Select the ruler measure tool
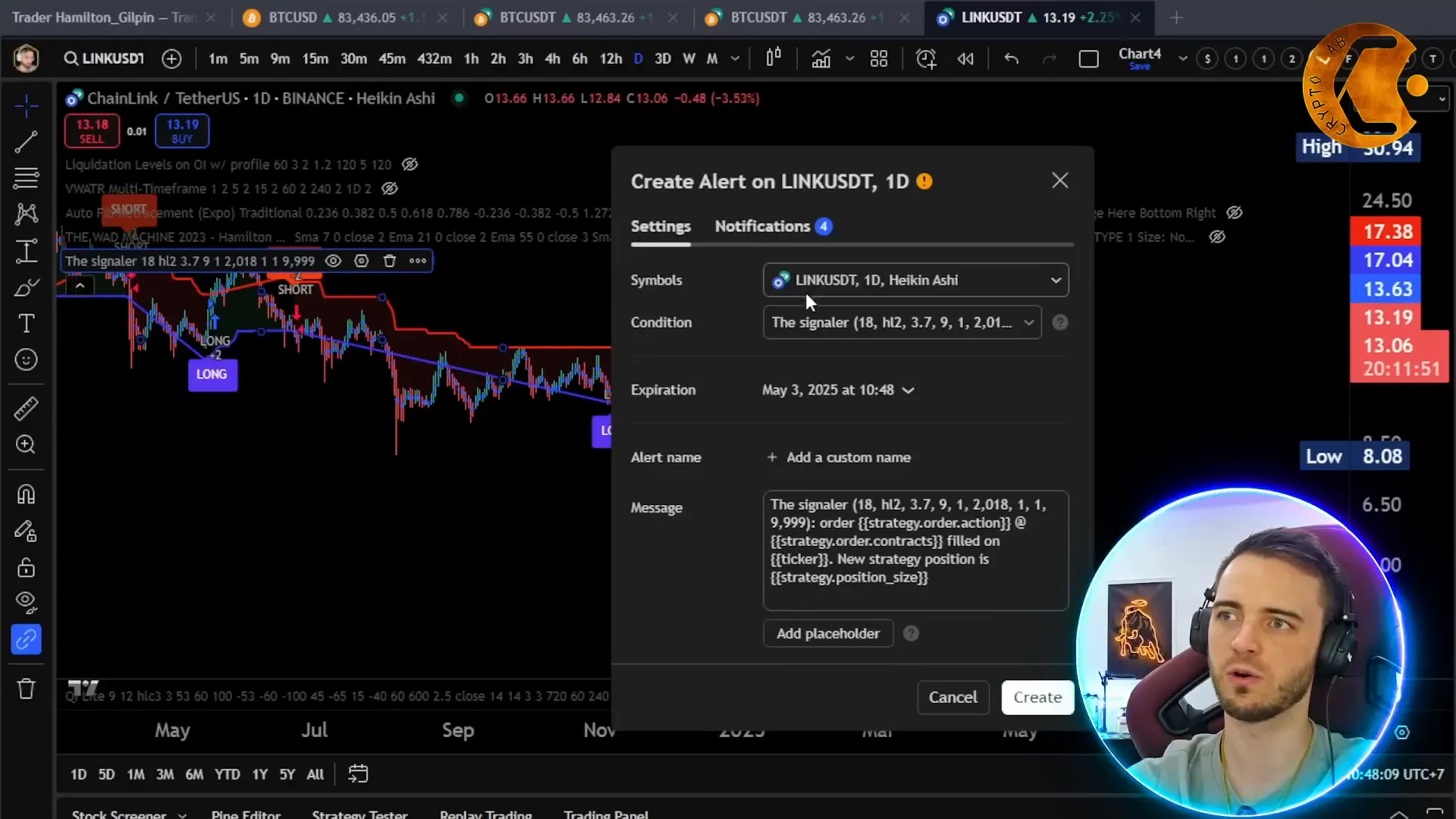The height and width of the screenshot is (819, 1456). click(x=27, y=409)
